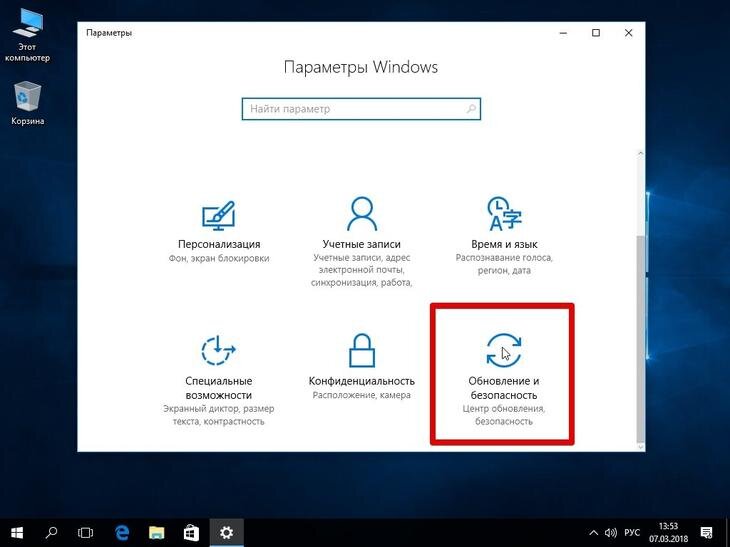The width and height of the screenshot is (730, 547).
Task: Click the Учетные записи, адрес электронной почты description
Action: (362, 270)
